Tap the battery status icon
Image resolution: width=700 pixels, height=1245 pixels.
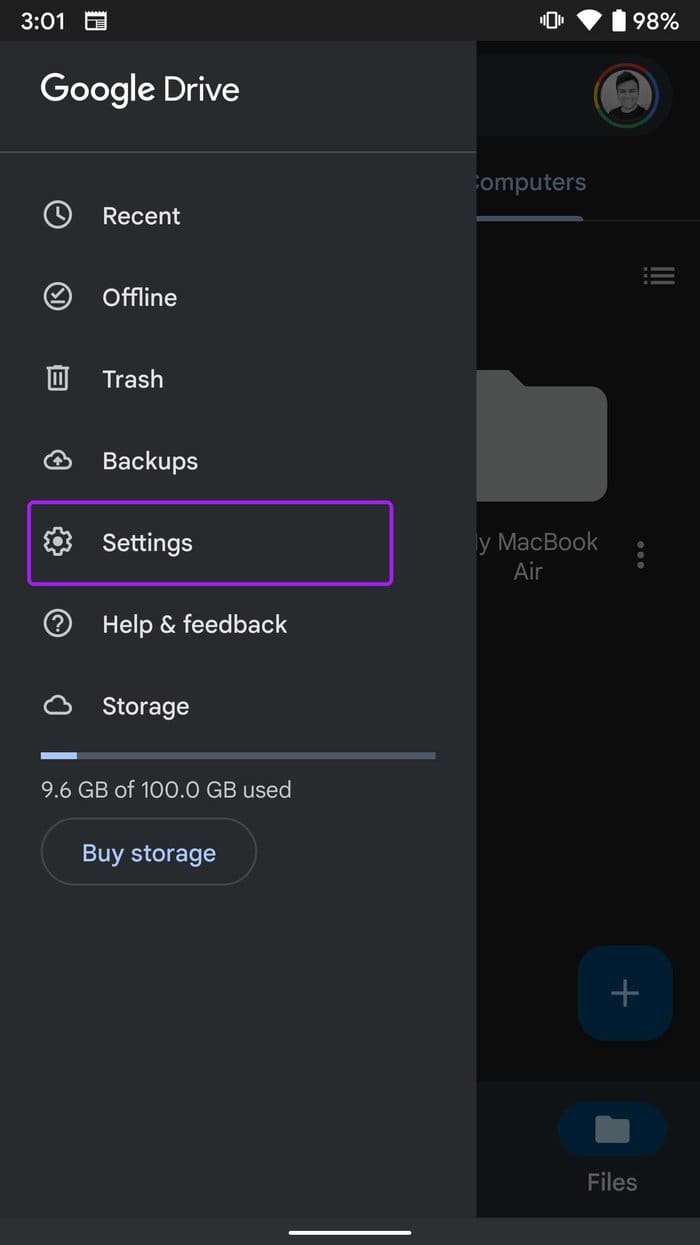[x=618, y=20]
